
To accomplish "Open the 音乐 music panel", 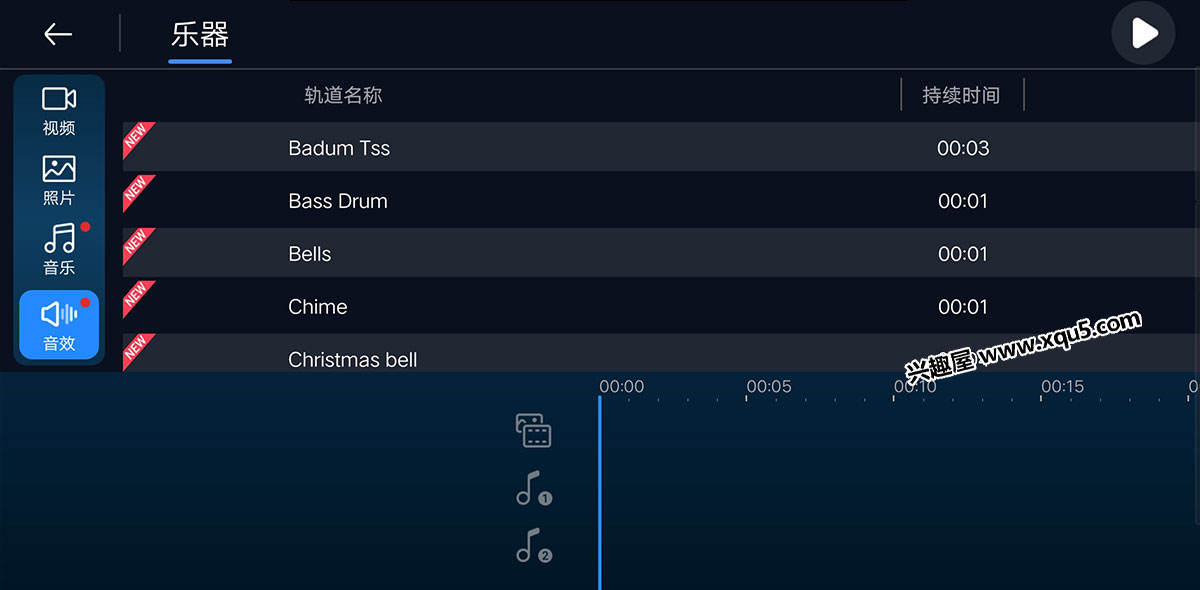I will (59, 250).
